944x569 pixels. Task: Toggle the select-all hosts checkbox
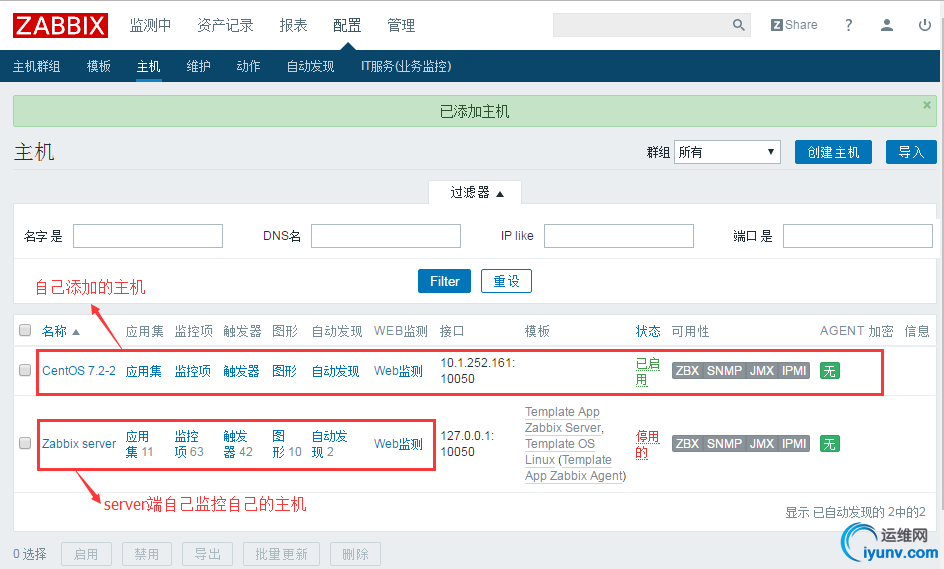tap(25, 330)
